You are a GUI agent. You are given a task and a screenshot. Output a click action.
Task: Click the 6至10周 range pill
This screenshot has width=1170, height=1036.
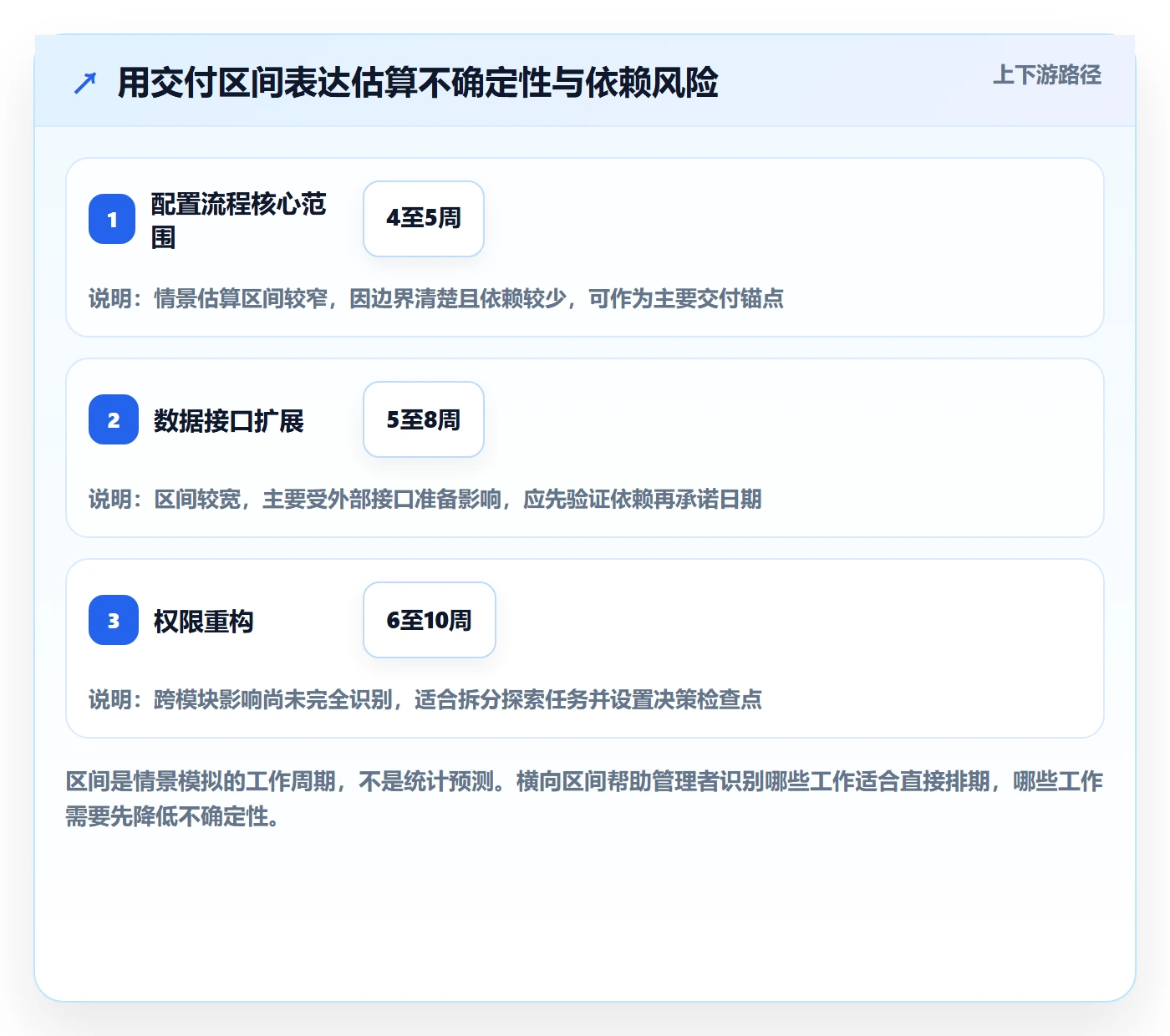pyautogui.click(x=430, y=620)
